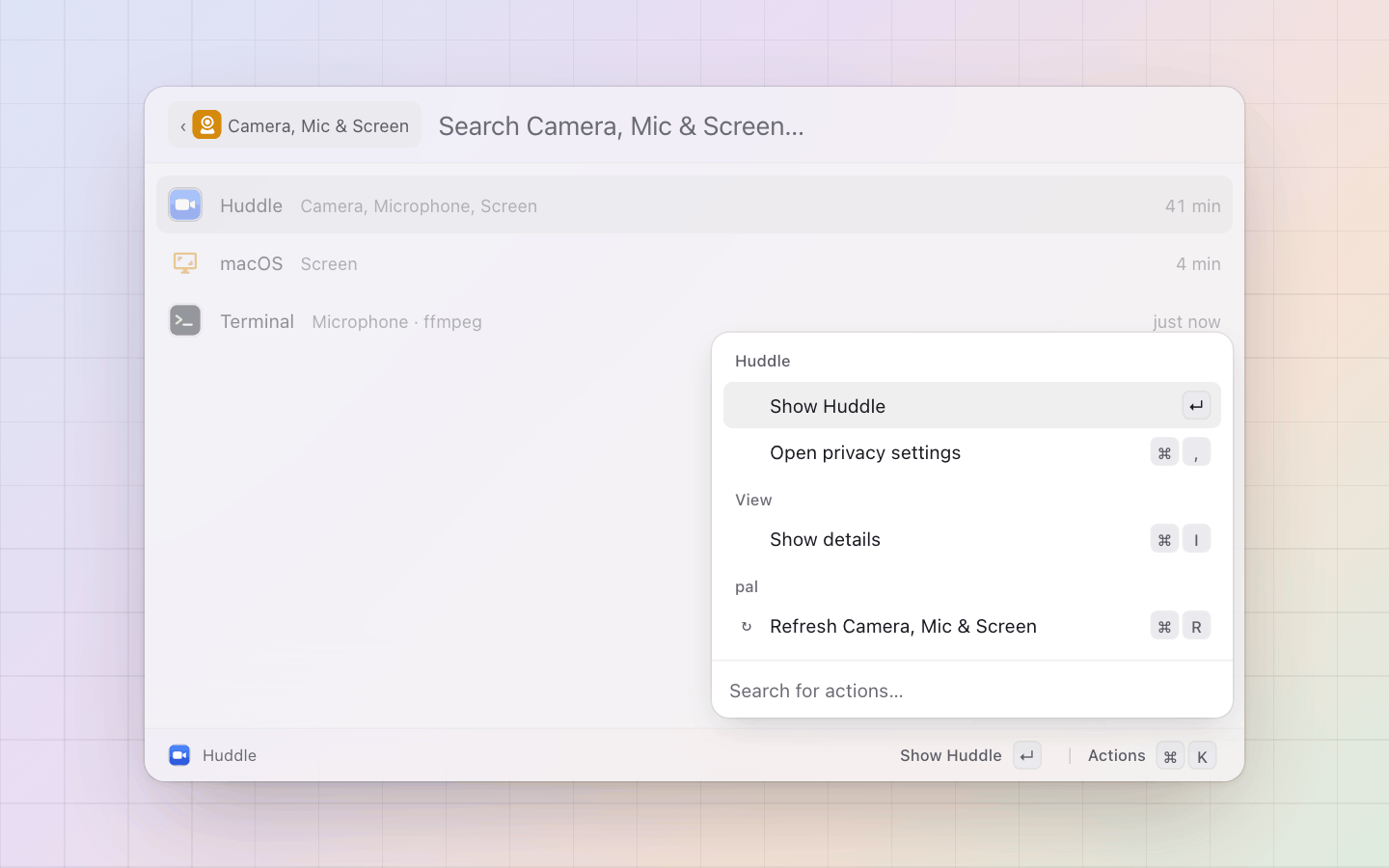
Task: Select Show Huddle in actions menu
Action: point(972,405)
